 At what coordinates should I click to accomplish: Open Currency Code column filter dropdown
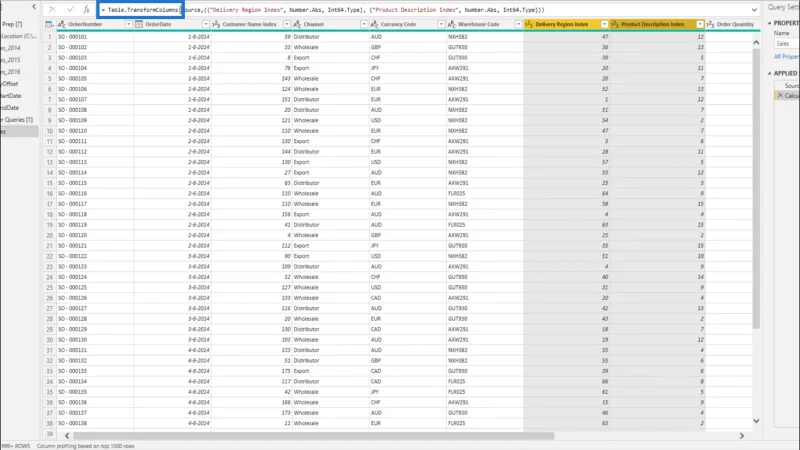[x=441, y=24]
